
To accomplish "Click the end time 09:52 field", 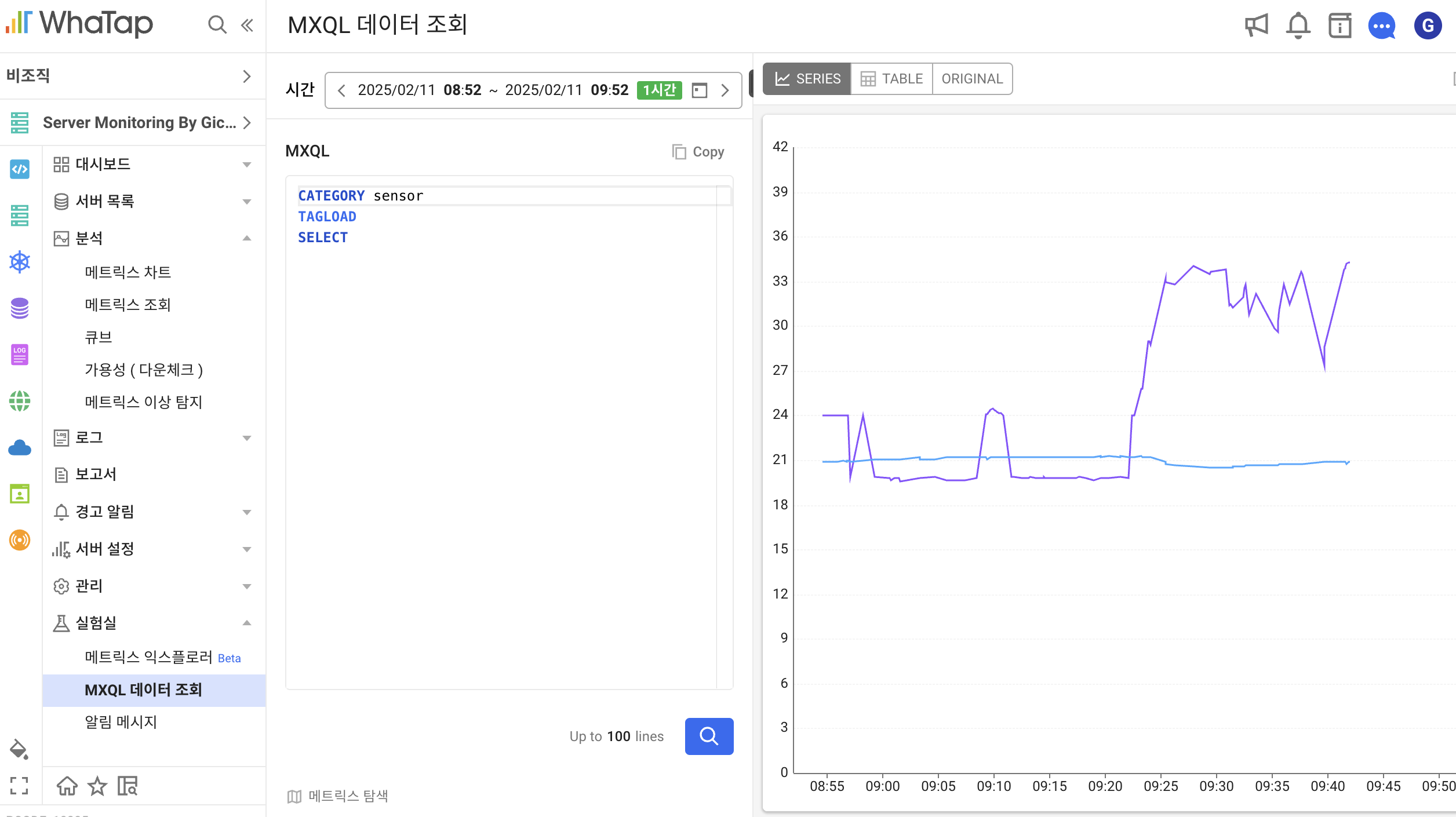I will (610, 90).
